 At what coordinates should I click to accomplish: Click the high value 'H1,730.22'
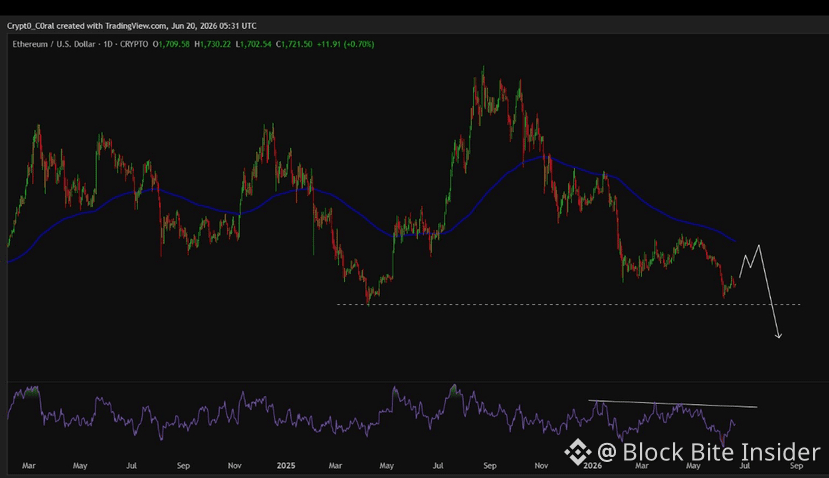click(x=213, y=44)
